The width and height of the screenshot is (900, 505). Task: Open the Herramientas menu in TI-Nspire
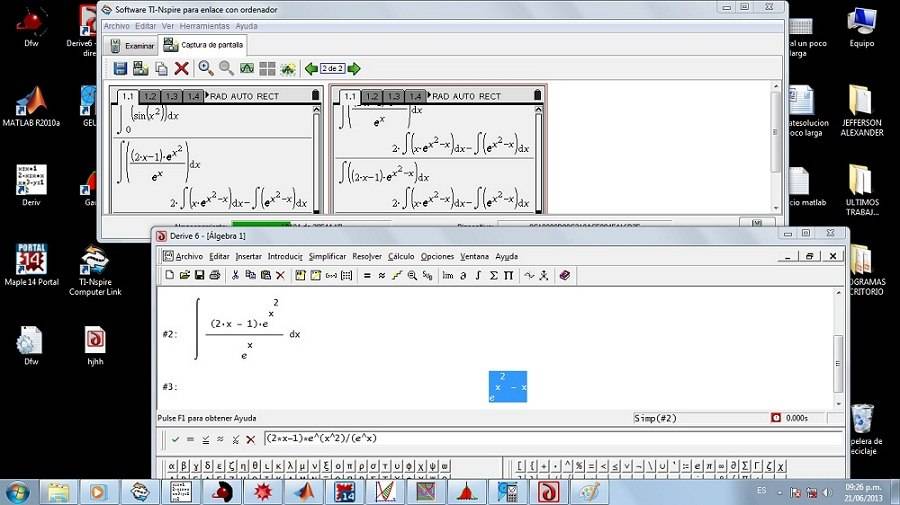[204, 25]
